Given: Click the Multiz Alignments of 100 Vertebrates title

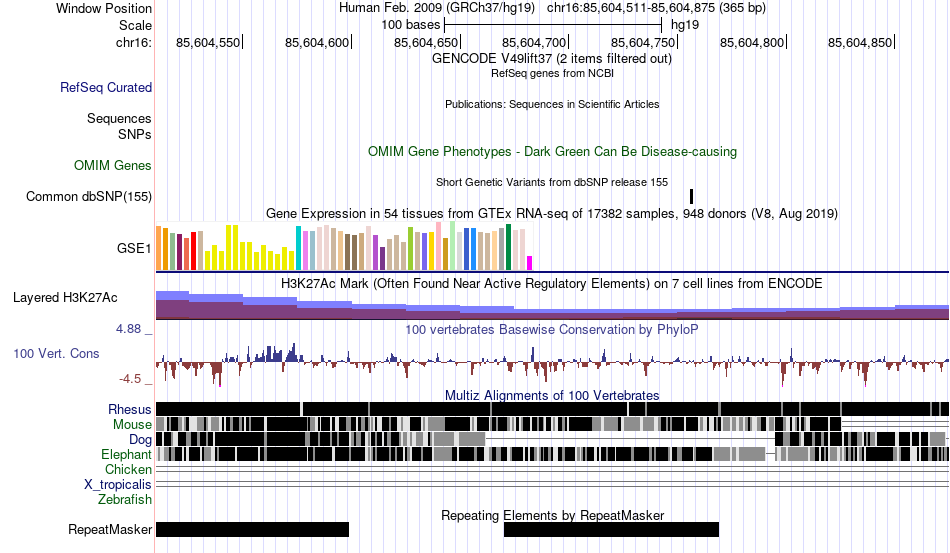Looking at the screenshot, I should tap(552, 396).
